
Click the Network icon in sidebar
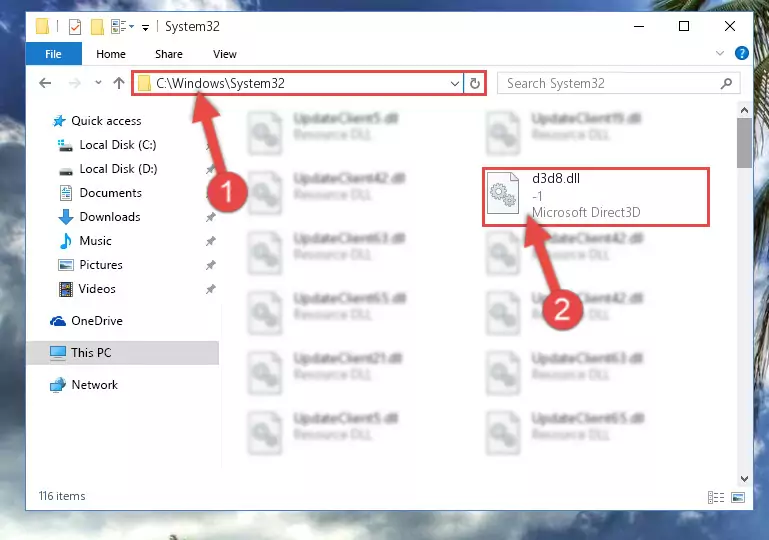coord(58,385)
